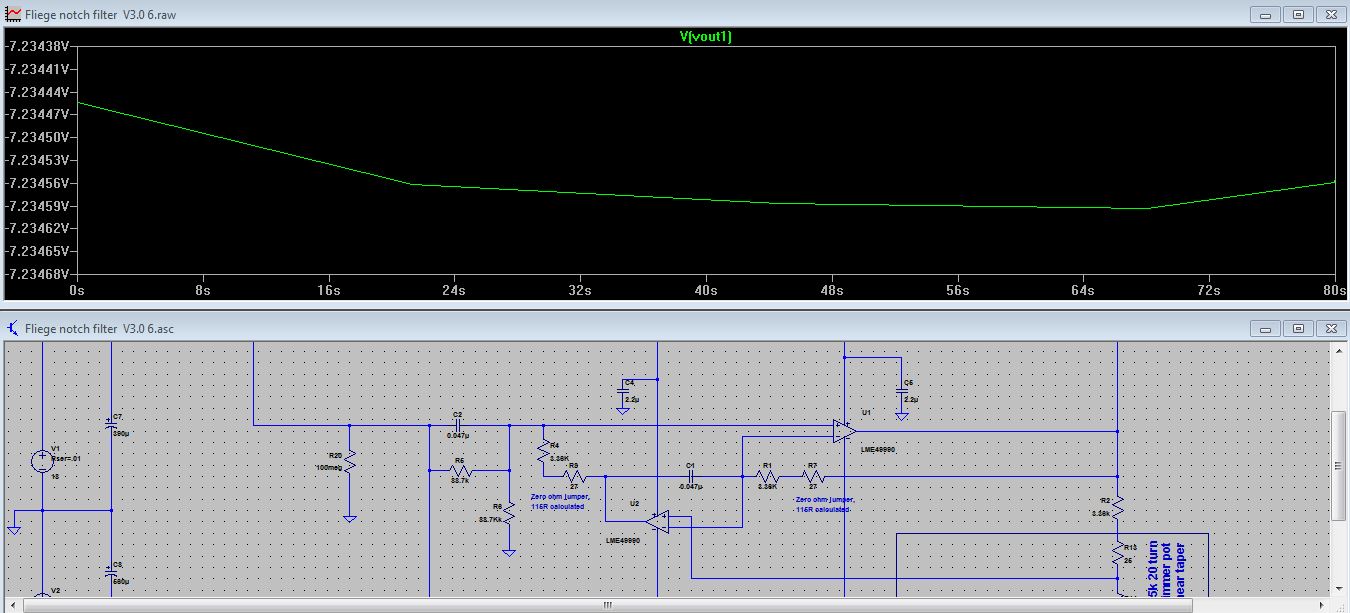Click the schematic window transistor title icon
This screenshot has height=613, width=1350.
tap(14, 327)
